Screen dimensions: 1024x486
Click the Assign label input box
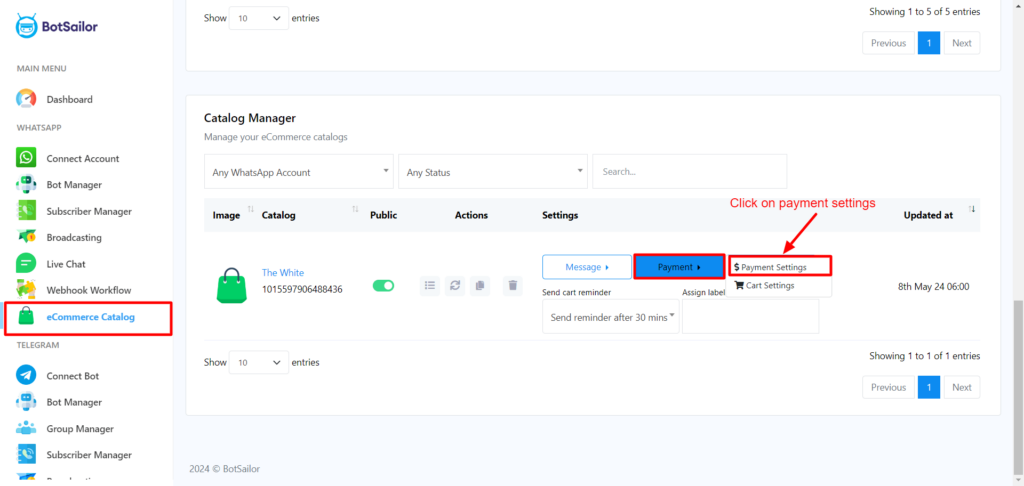[750, 317]
